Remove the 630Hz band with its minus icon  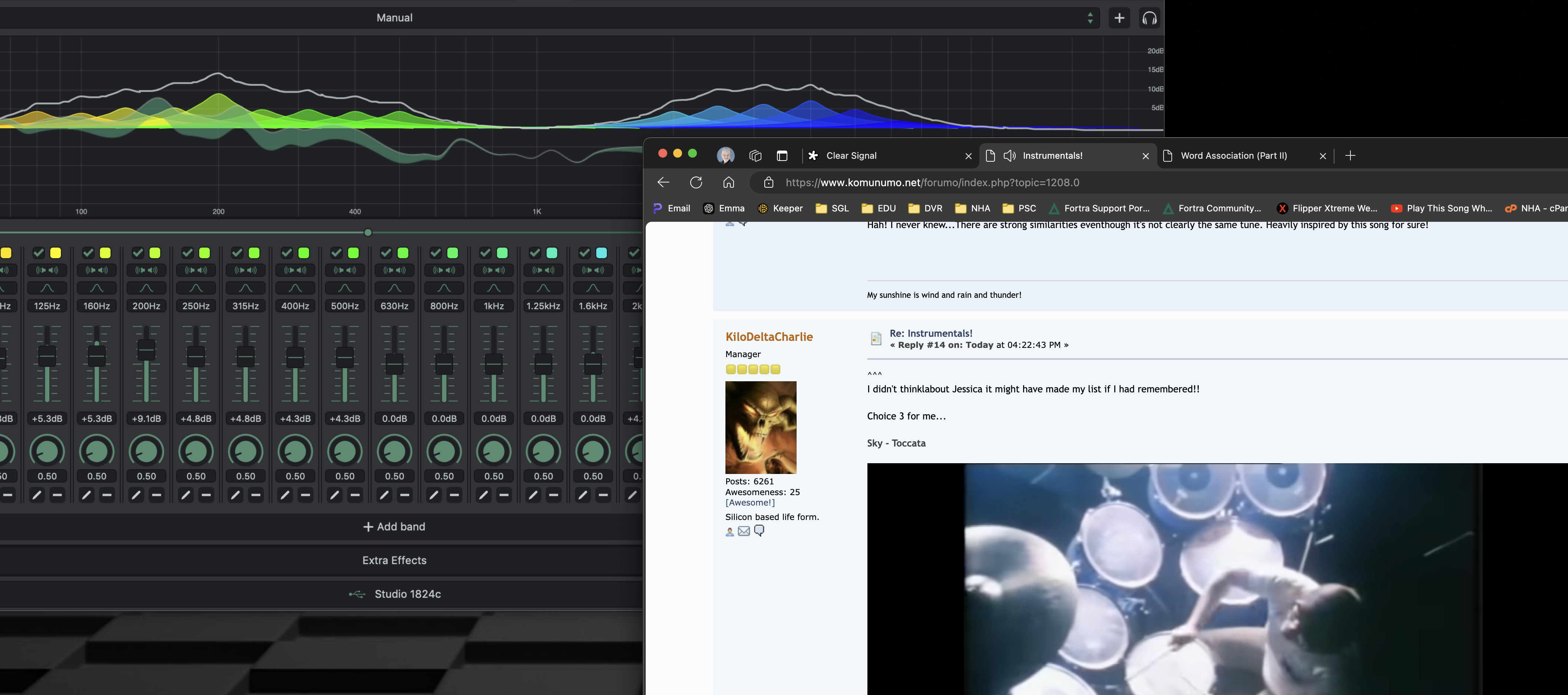[x=405, y=495]
